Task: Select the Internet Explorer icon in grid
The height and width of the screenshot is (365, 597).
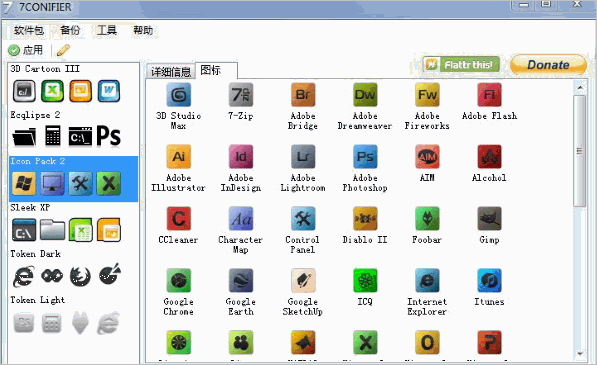Action: coord(427,281)
